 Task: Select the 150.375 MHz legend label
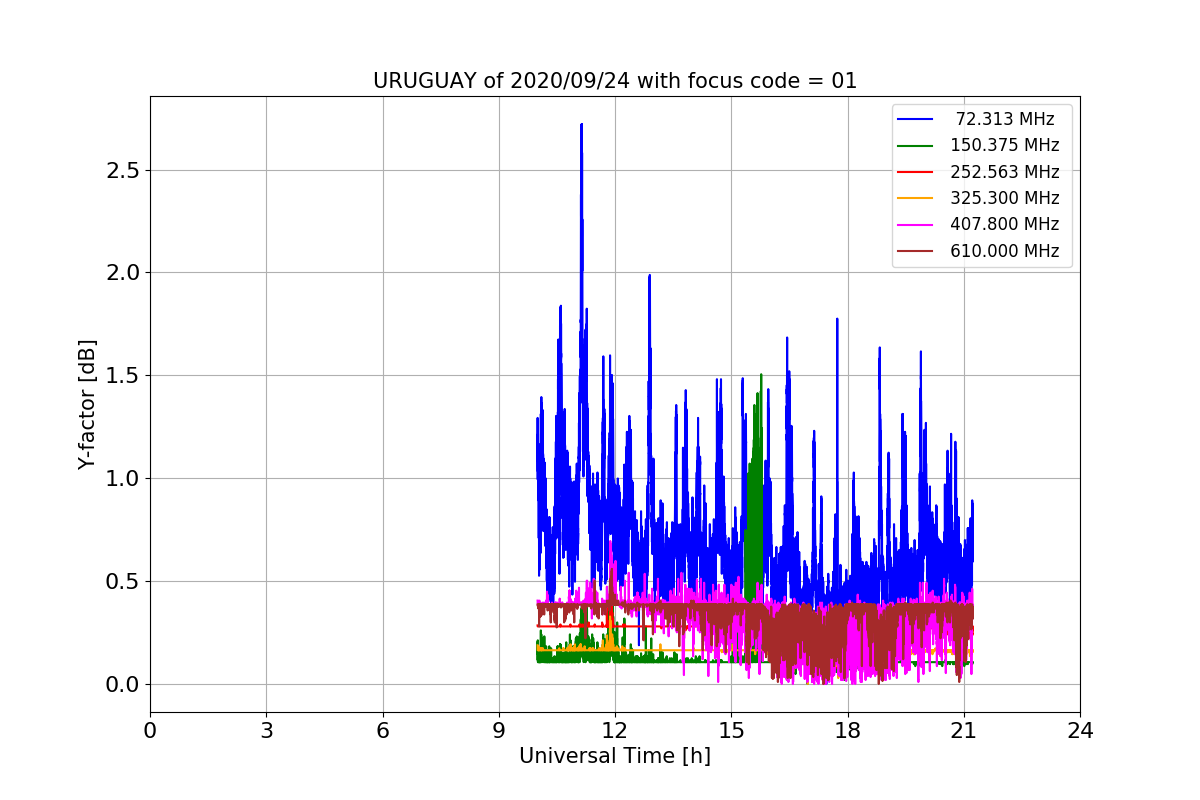[x=1005, y=145]
